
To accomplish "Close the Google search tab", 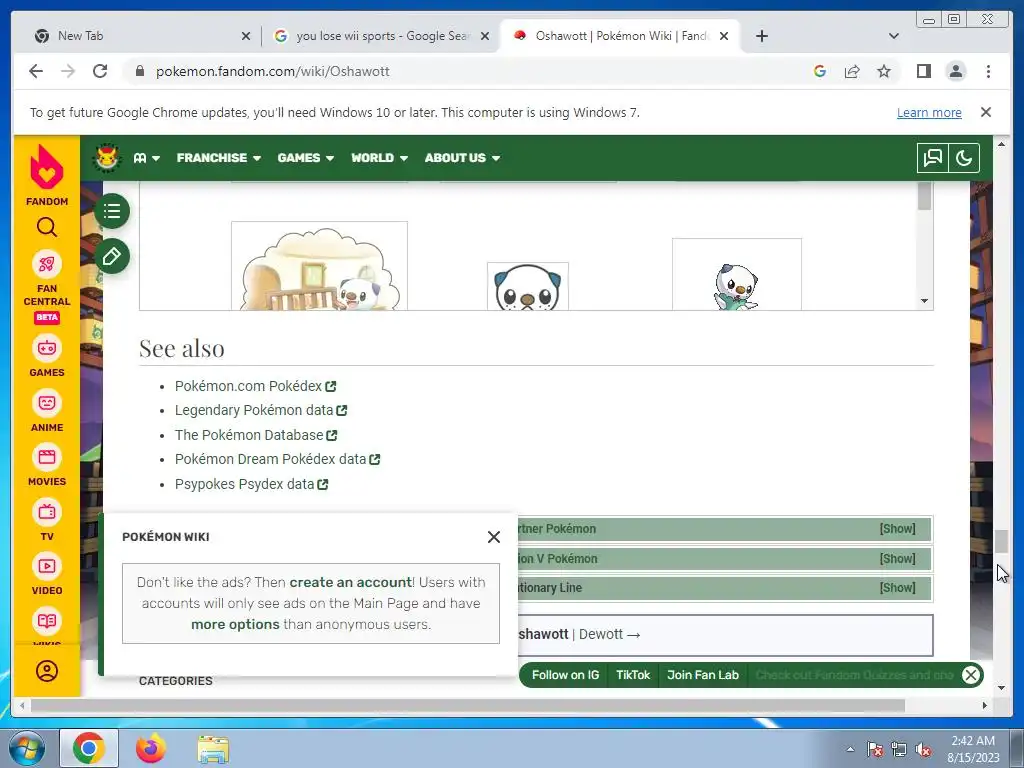I will (x=485, y=36).
